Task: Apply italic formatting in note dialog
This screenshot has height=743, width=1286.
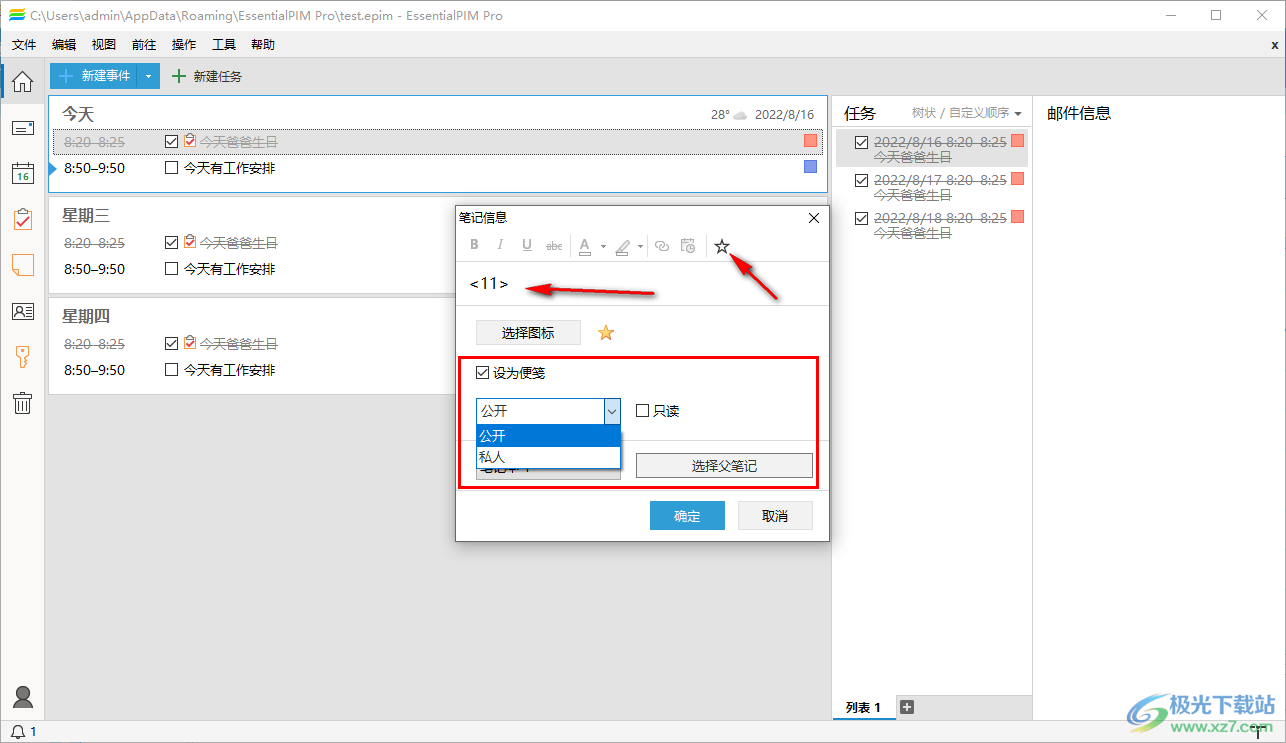Action: 500,245
